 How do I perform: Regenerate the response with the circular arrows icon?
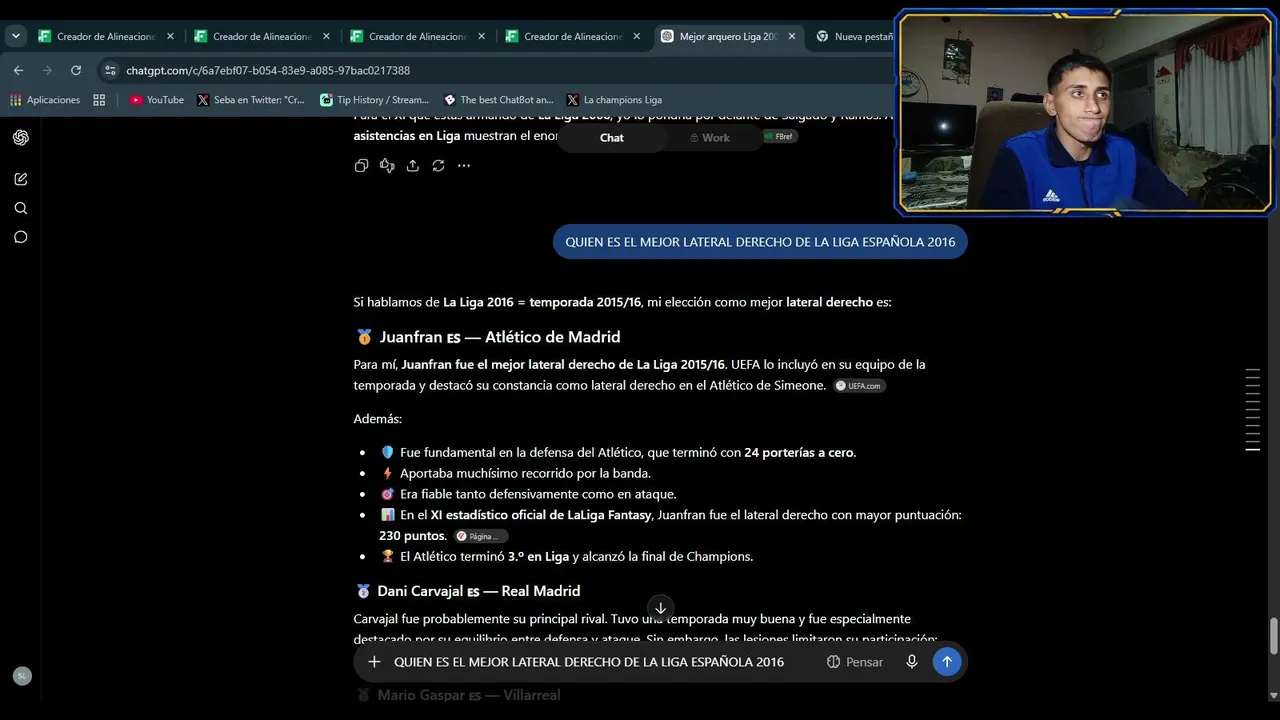(438, 166)
